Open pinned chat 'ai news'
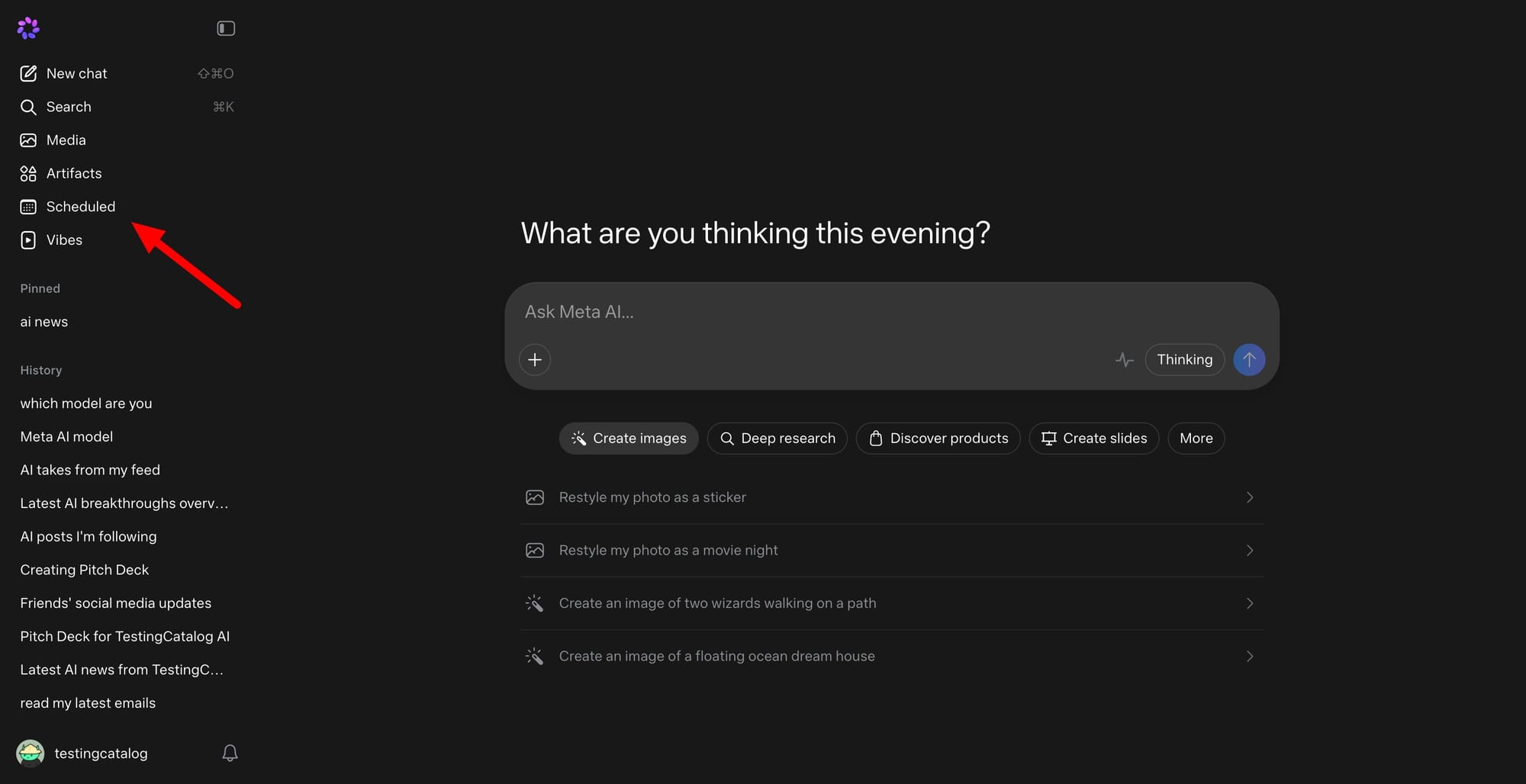 pyautogui.click(x=44, y=322)
